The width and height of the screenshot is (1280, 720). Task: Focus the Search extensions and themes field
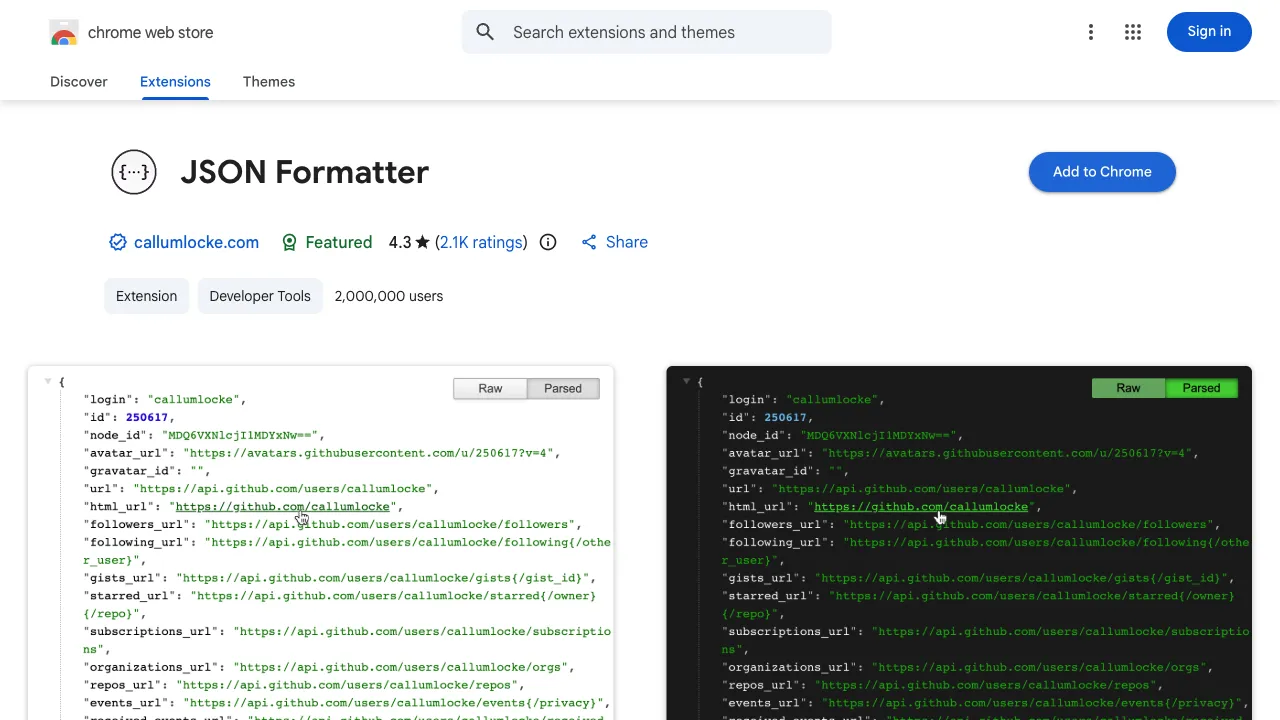point(646,32)
